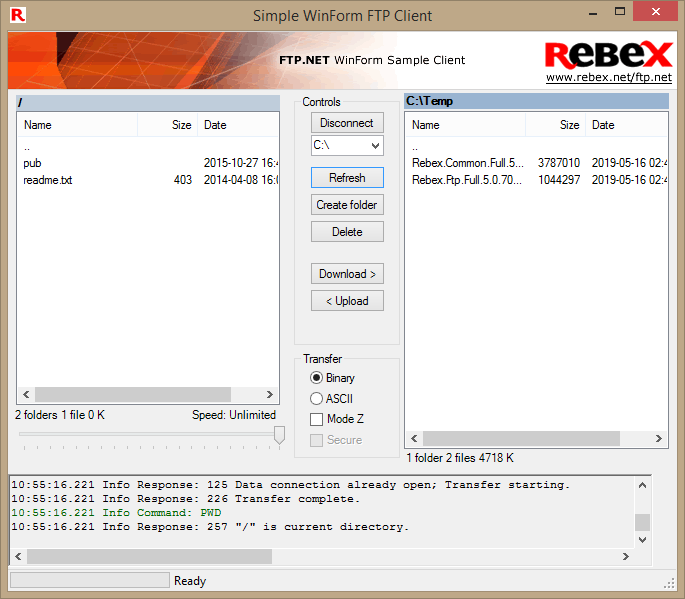The width and height of the screenshot is (685, 599).
Task: Click the progress bar in status bar
Action: [x=90, y=580]
